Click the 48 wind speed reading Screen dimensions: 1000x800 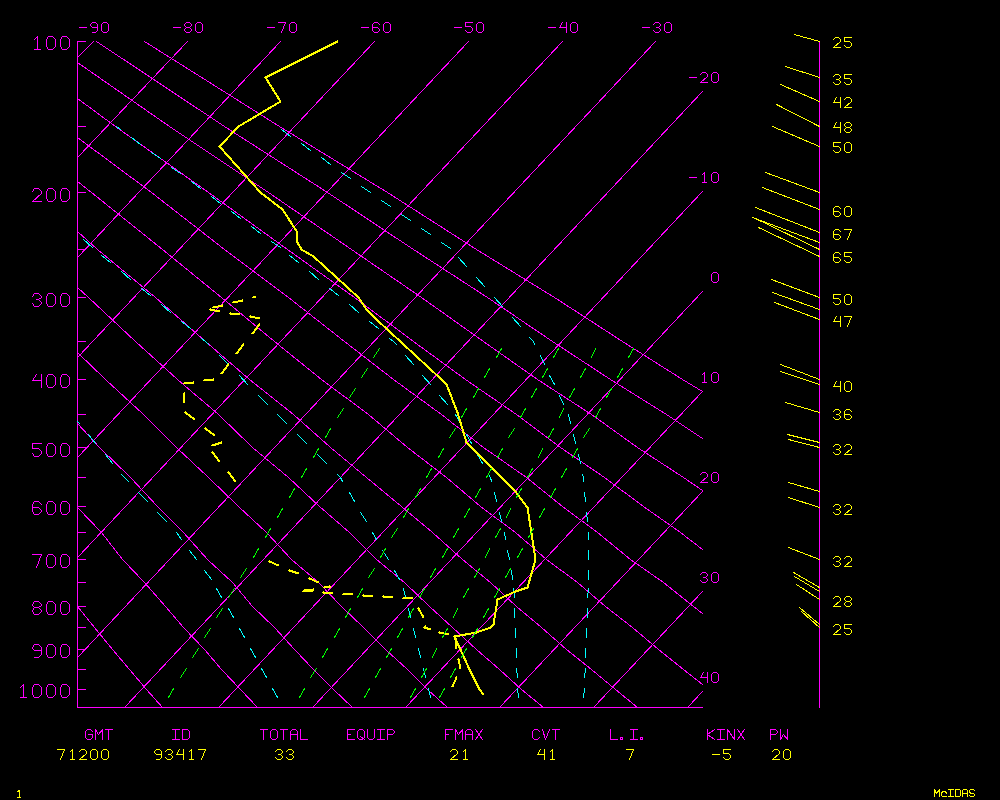pos(842,128)
